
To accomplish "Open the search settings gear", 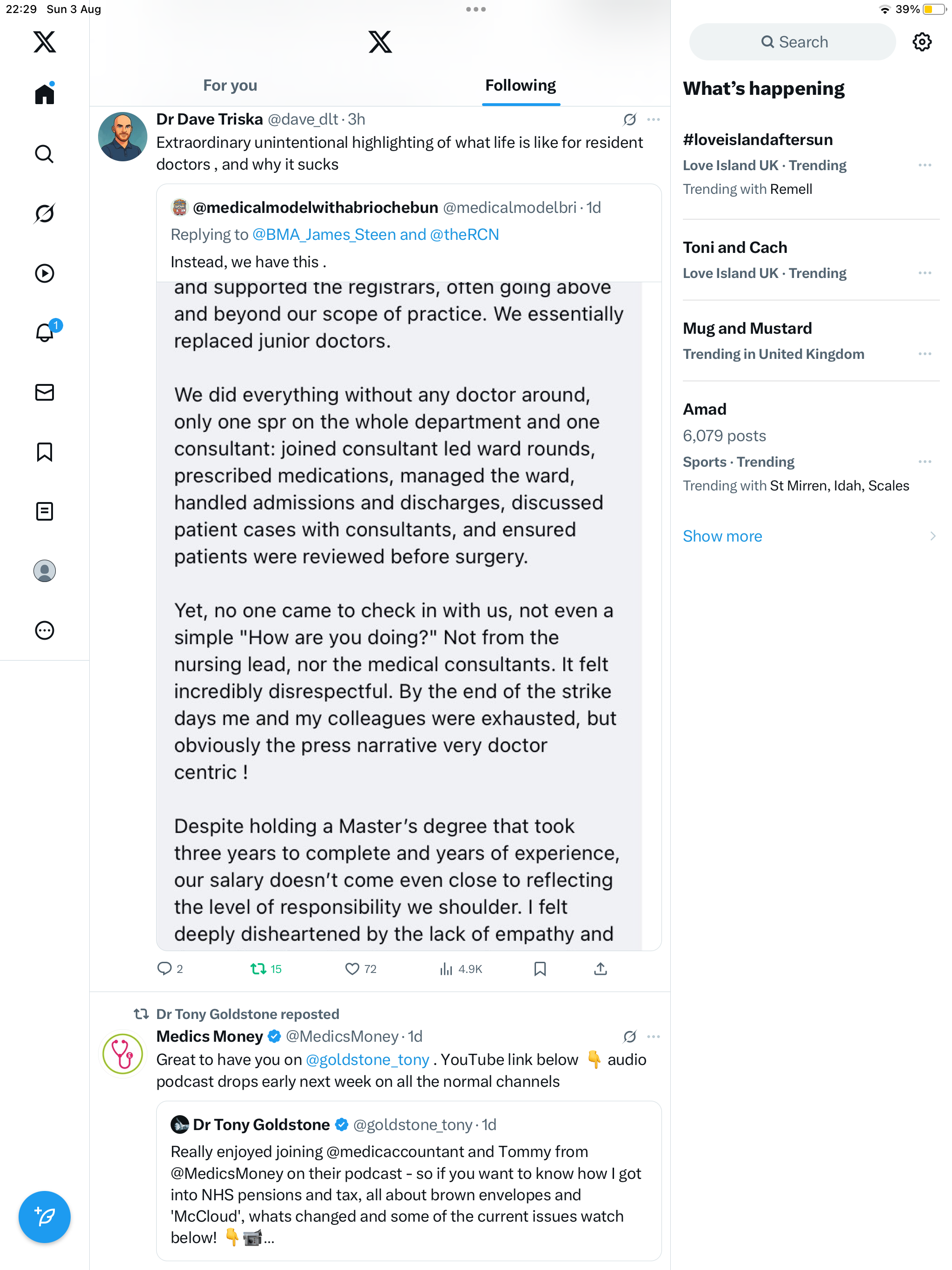I will click(922, 42).
